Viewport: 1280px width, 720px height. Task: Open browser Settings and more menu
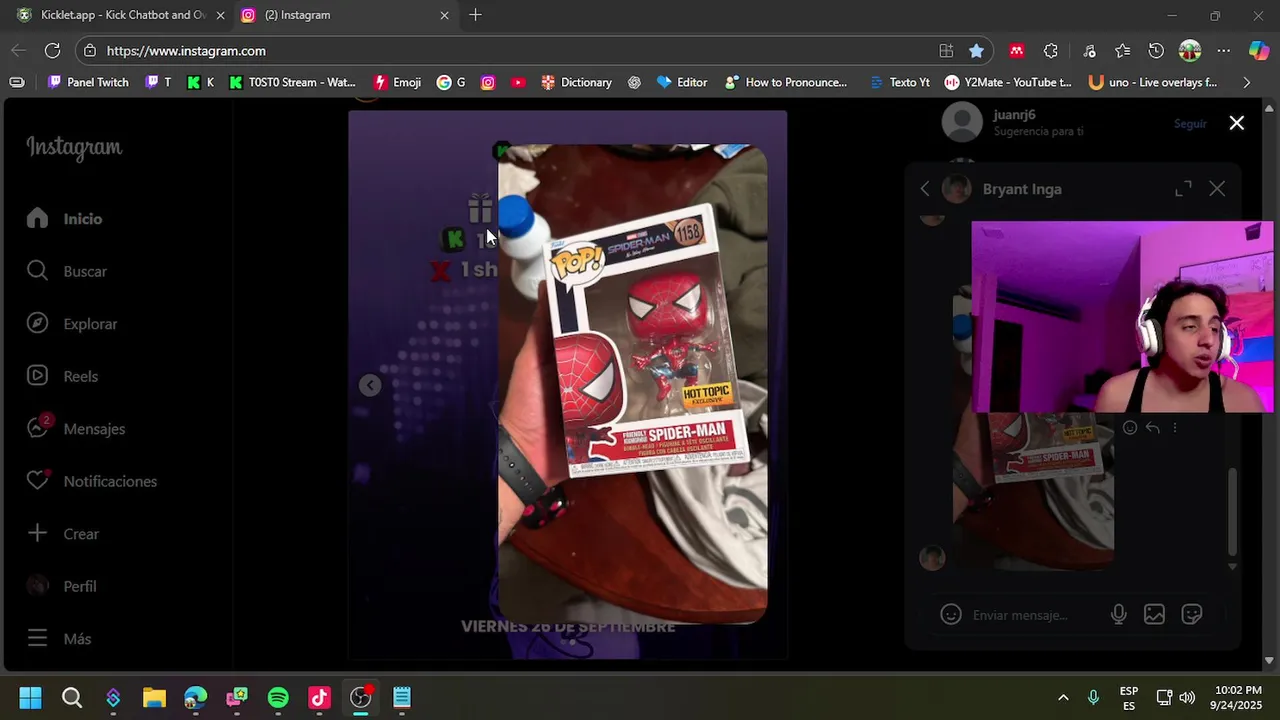click(x=1224, y=51)
